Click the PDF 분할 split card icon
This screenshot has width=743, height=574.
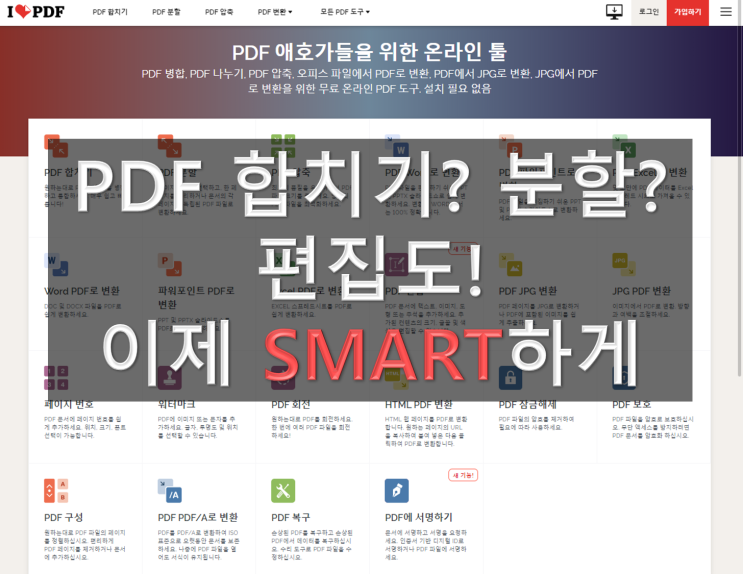[170, 146]
